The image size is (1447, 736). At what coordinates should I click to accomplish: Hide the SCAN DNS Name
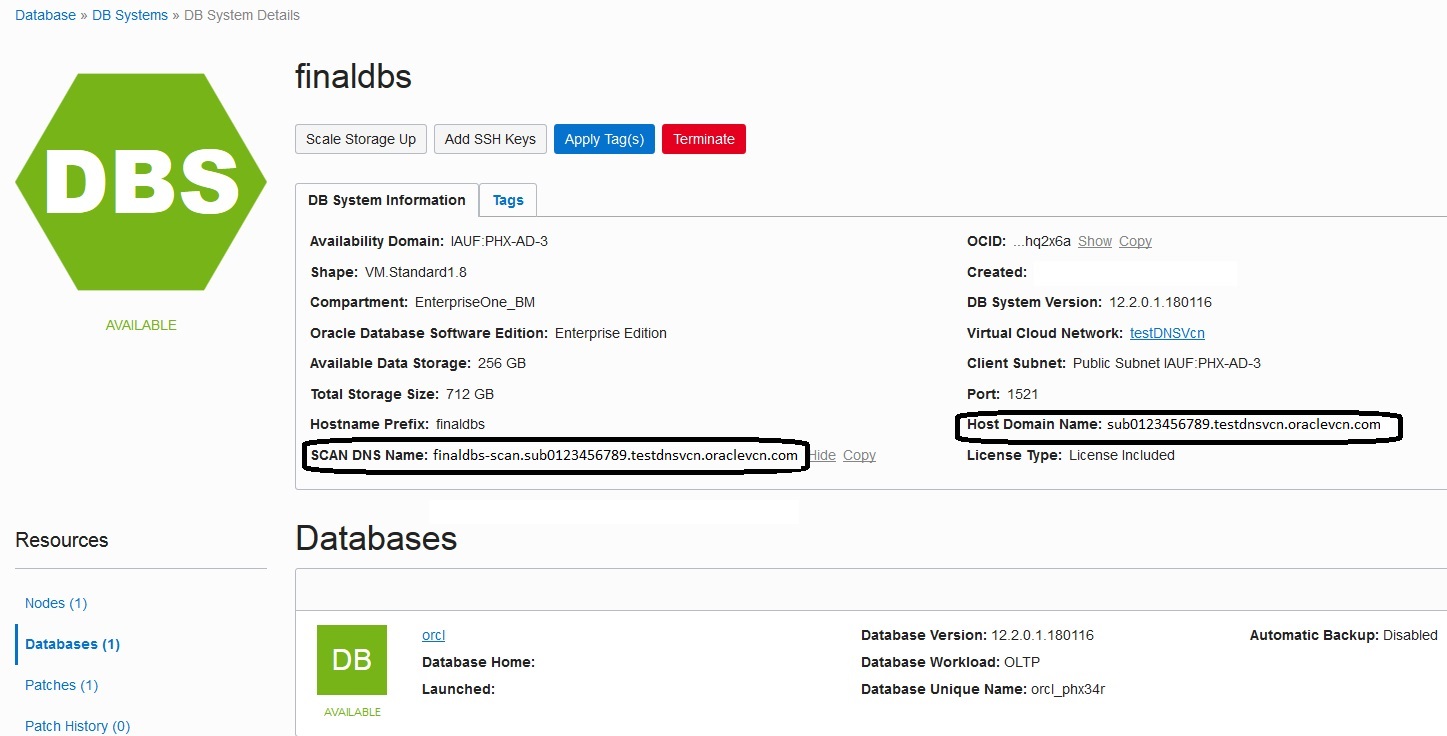click(822, 455)
